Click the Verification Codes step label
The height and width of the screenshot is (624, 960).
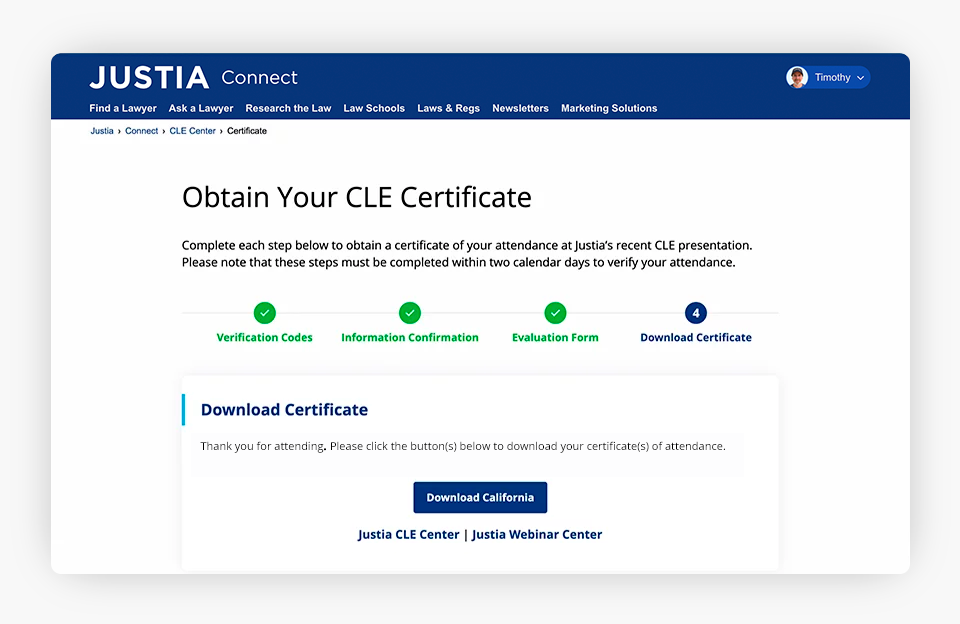pyautogui.click(x=264, y=337)
